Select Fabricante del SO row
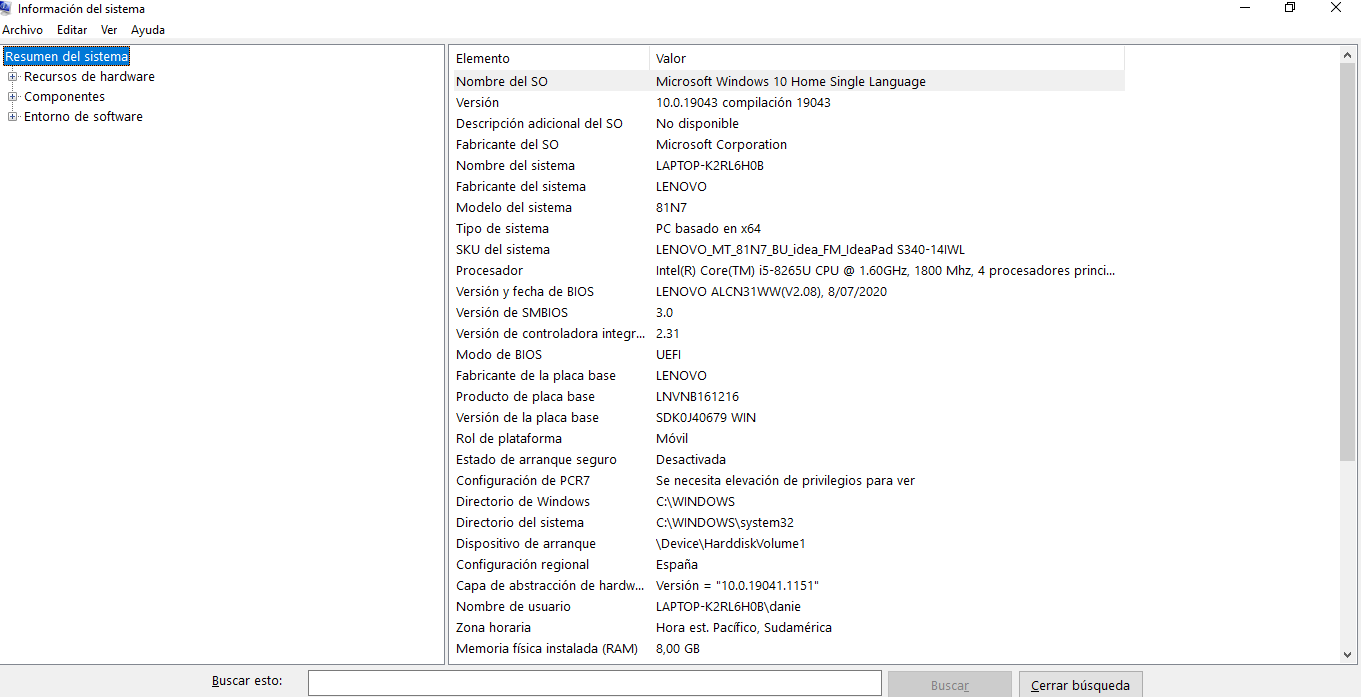 [788, 145]
